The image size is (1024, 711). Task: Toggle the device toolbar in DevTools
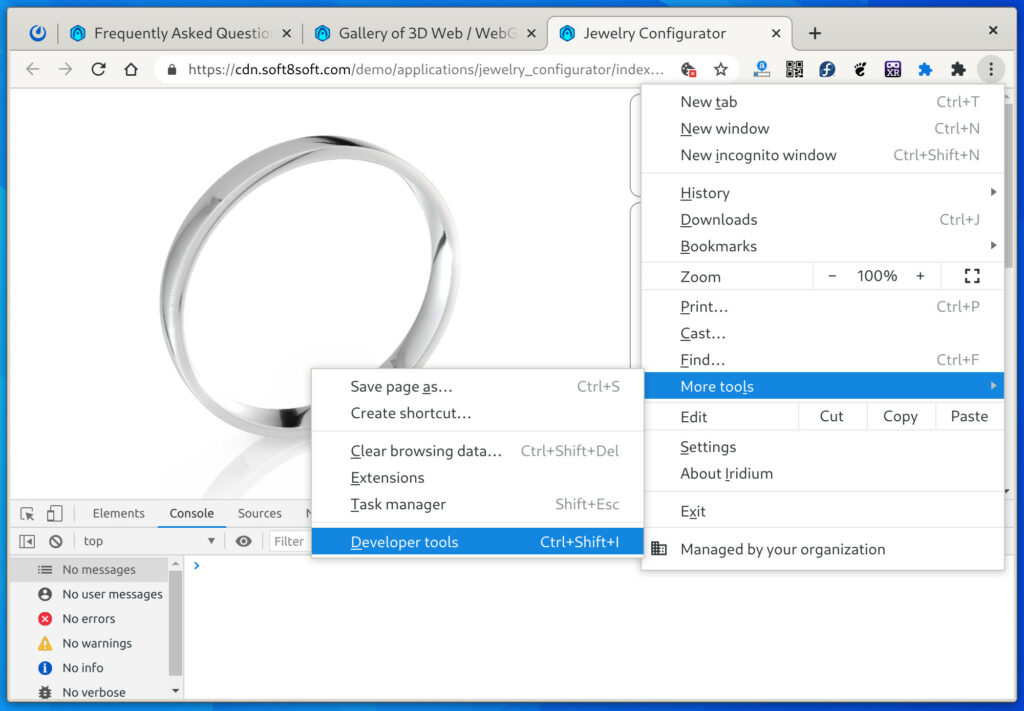coord(55,514)
